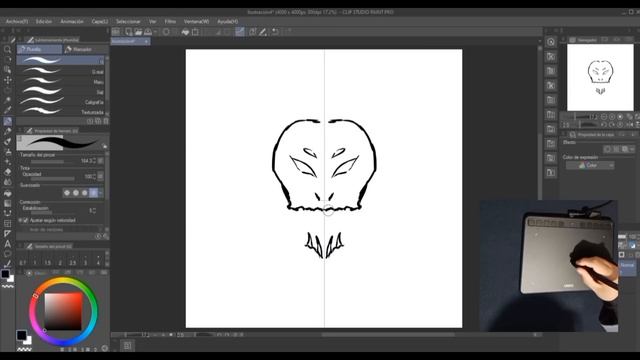Choose third anti-aliasing (Suavizado) option
640x360 pixels.
[x=85, y=193]
